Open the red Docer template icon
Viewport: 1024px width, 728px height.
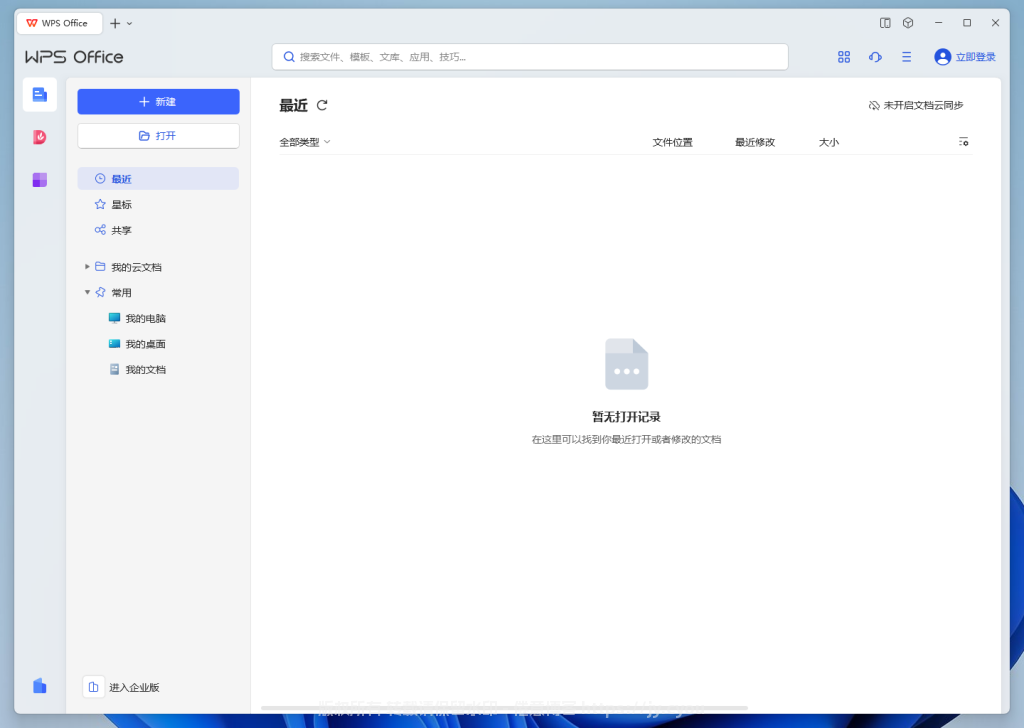[39, 137]
